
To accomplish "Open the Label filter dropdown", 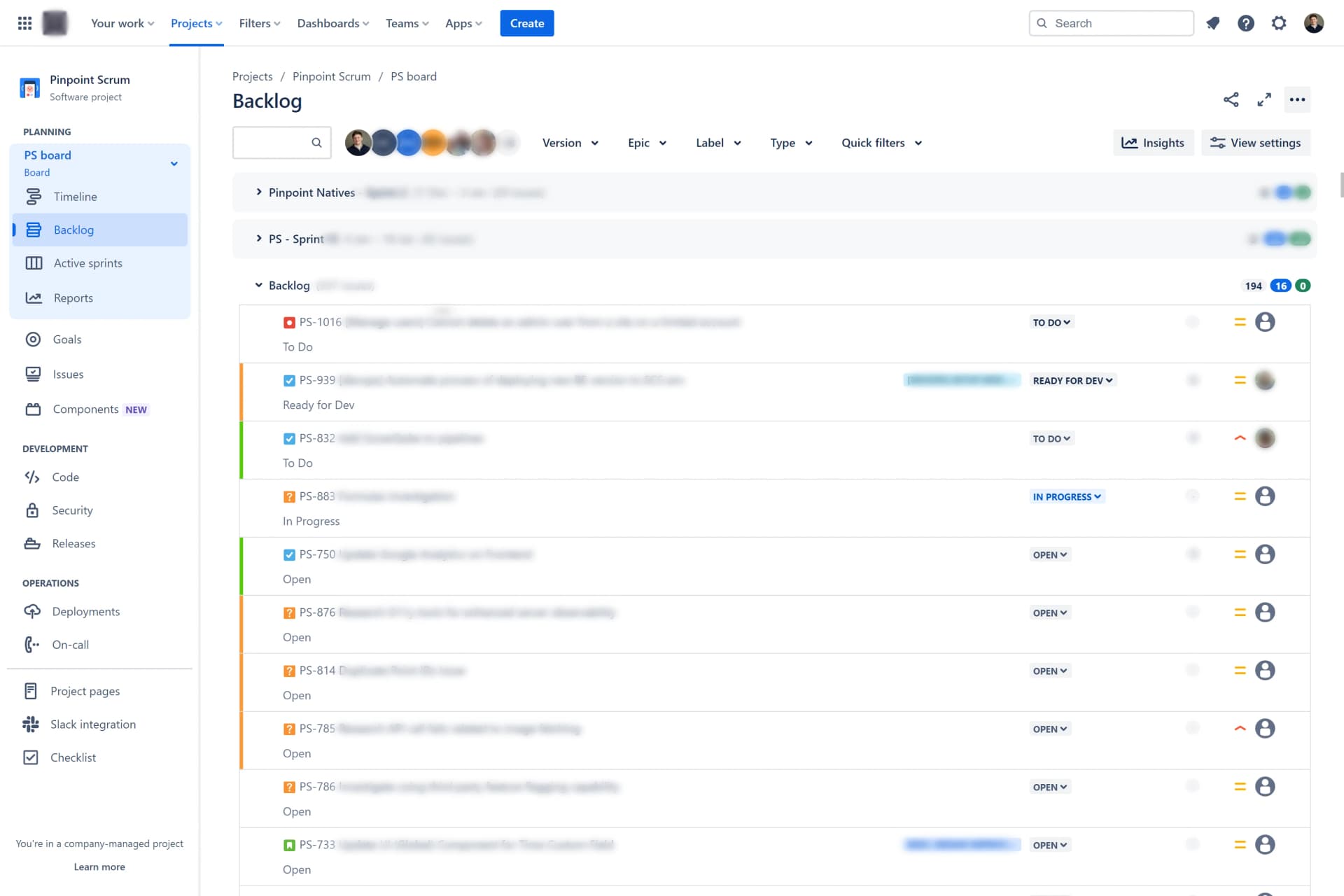I will point(718,143).
